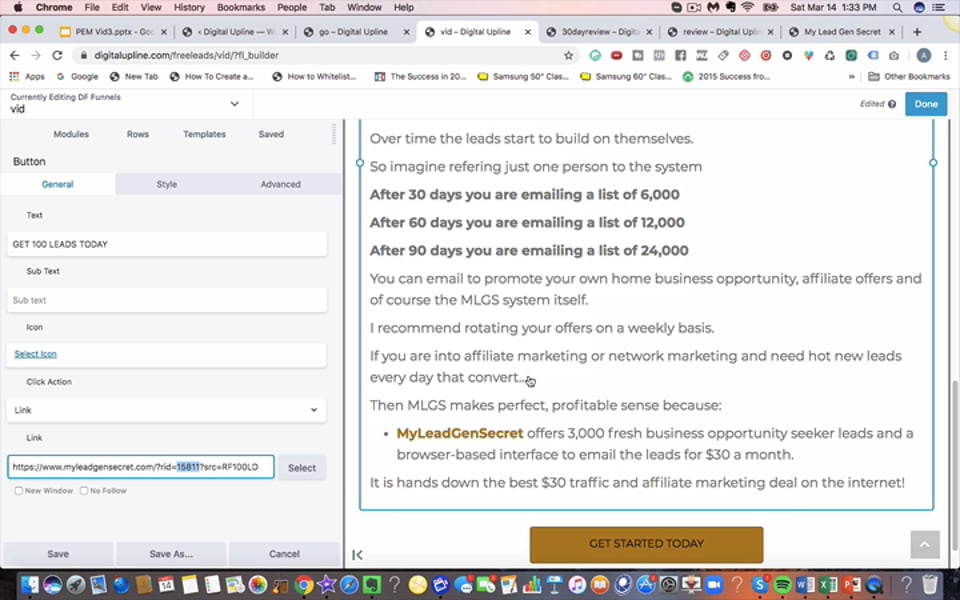Collapse builder panel with arrow-bar icon

click(358, 555)
